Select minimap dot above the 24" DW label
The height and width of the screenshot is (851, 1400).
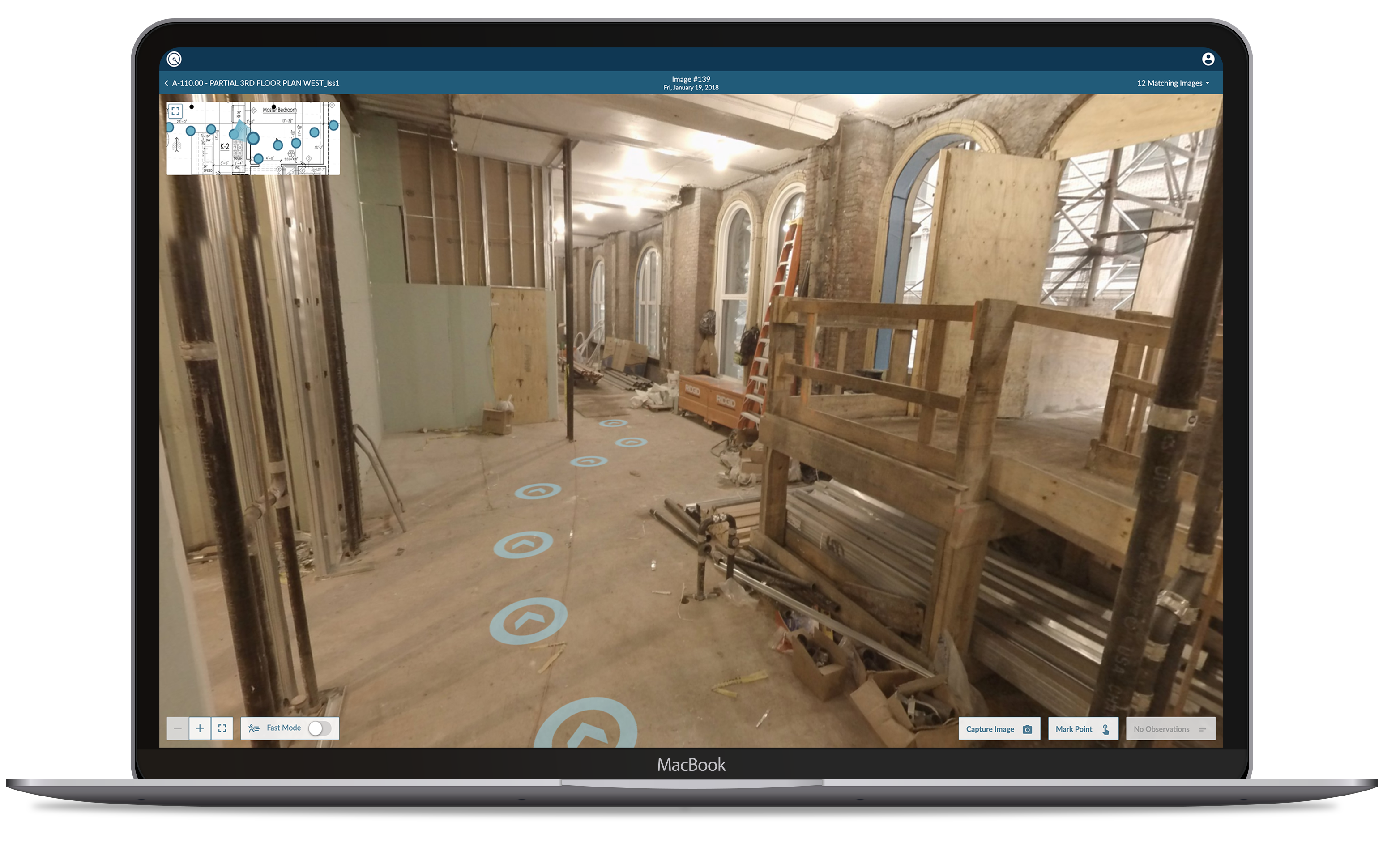pyautogui.click(x=211, y=129)
